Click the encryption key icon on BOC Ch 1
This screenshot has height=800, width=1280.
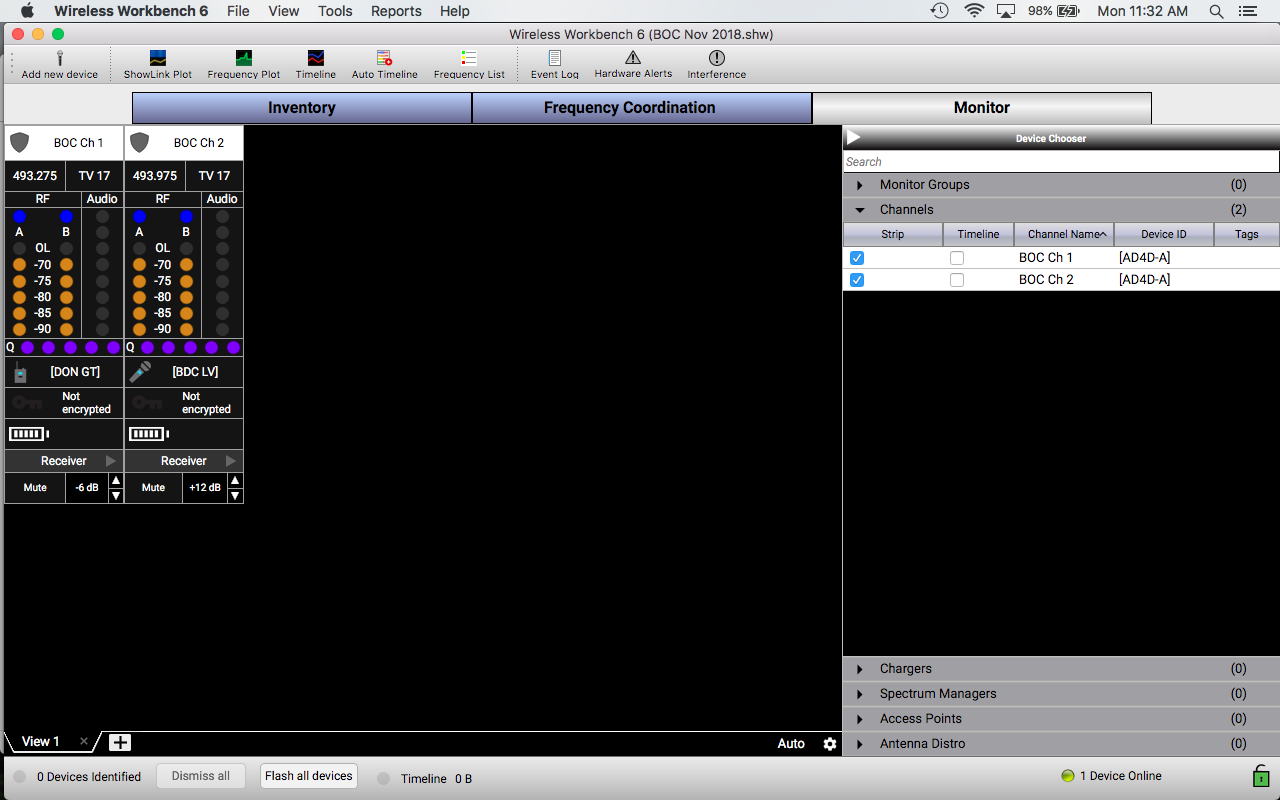27,403
